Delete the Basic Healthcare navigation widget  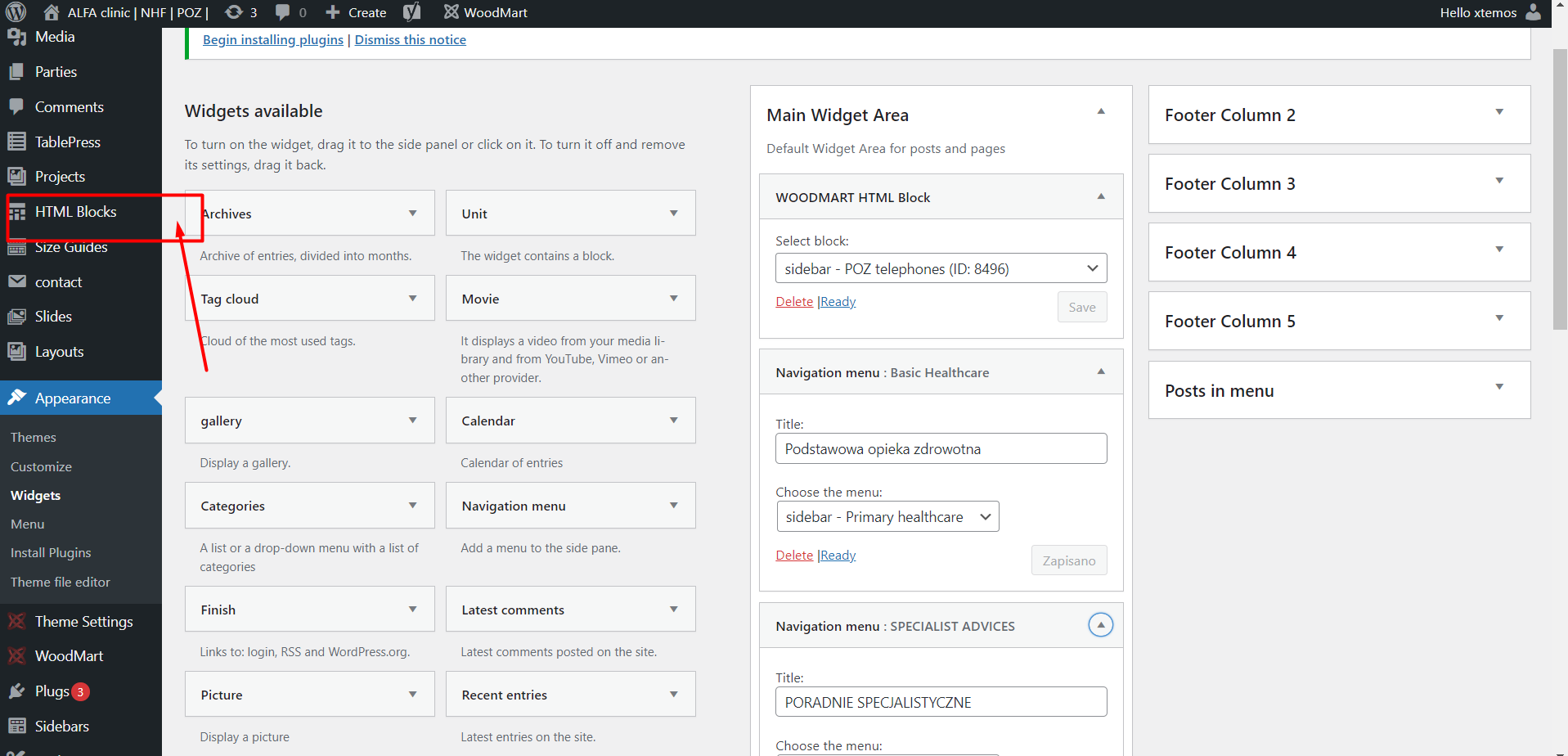(794, 556)
